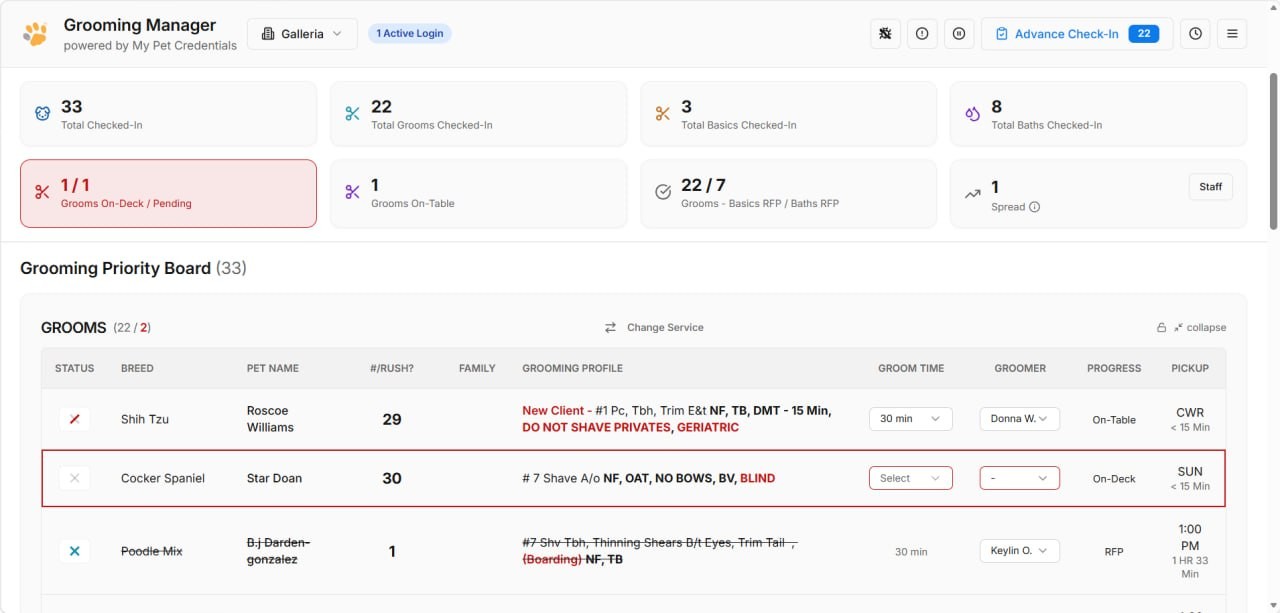Click the bug-off icon in header
The image size is (1280, 613).
885,33
